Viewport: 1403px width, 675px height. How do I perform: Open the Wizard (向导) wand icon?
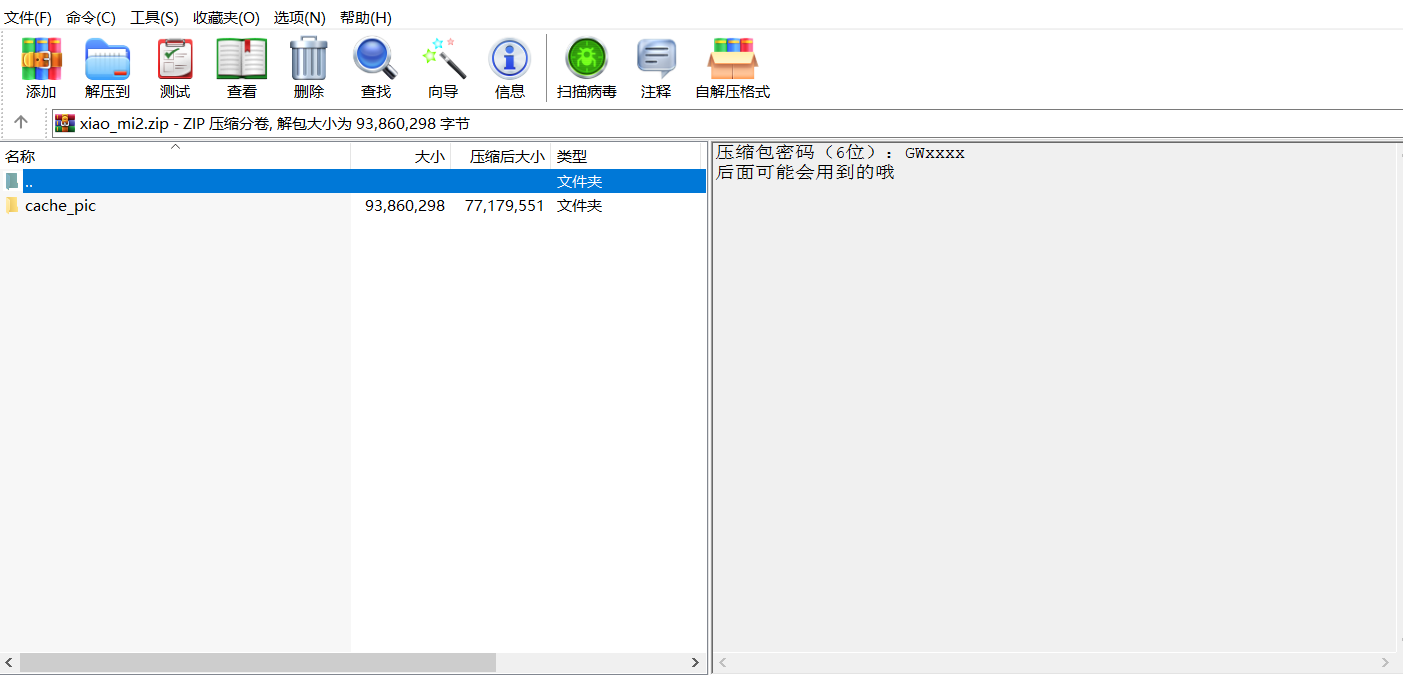click(x=443, y=60)
